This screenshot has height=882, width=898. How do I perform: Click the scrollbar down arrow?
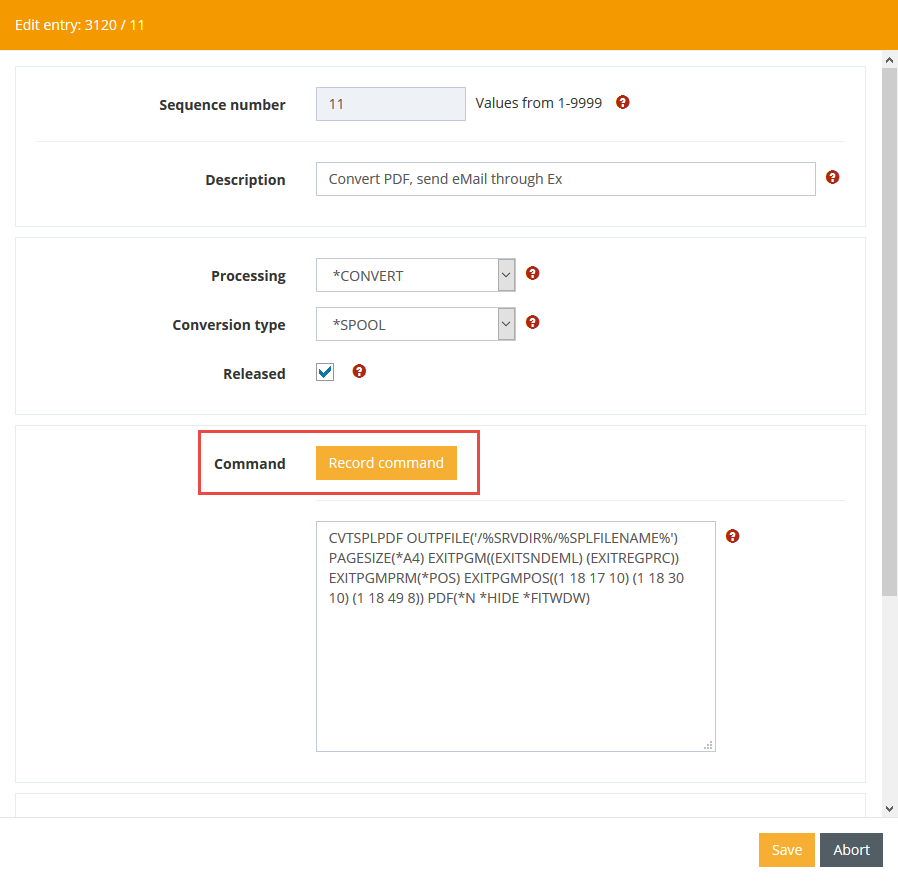pyautogui.click(x=889, y=807)
